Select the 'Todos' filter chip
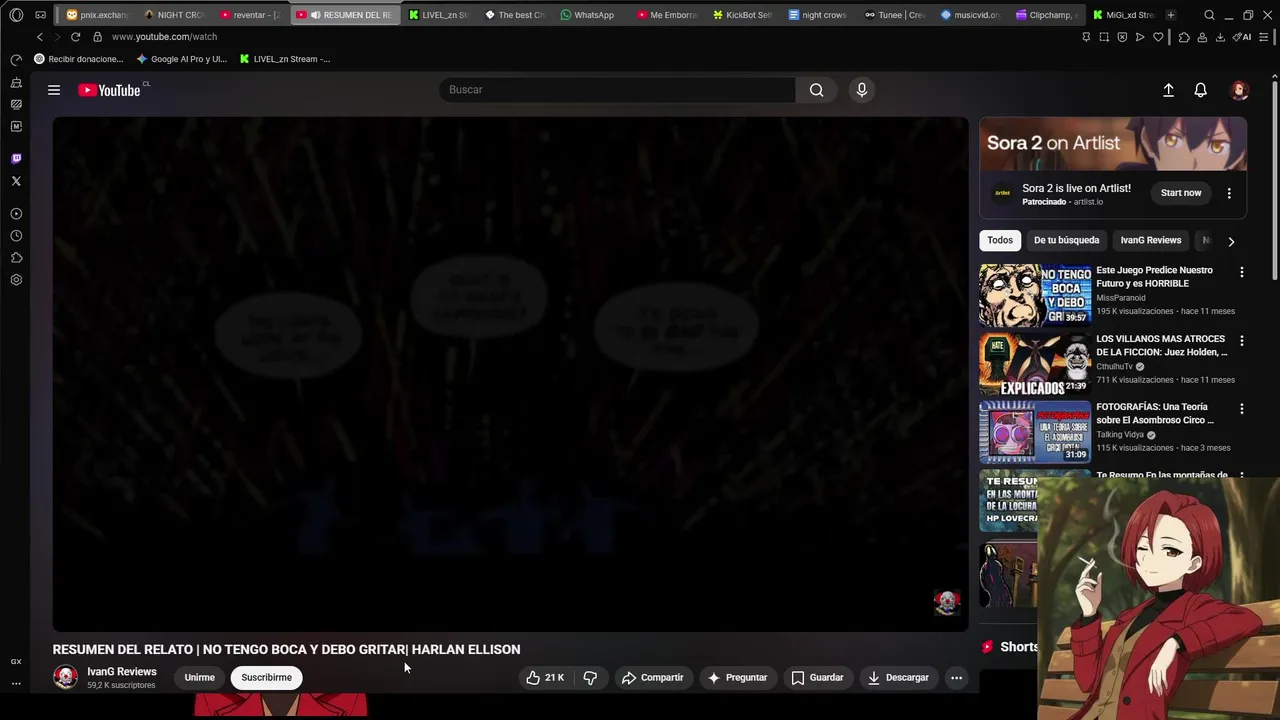The image size is (1280, 720). pos(1000,240)
